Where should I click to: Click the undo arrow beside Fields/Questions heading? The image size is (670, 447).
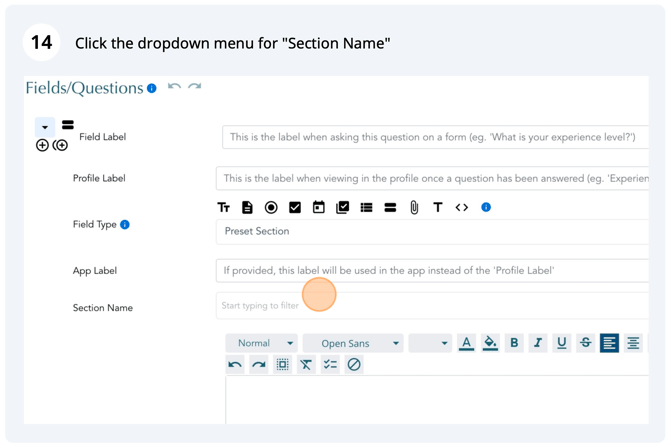174,87
